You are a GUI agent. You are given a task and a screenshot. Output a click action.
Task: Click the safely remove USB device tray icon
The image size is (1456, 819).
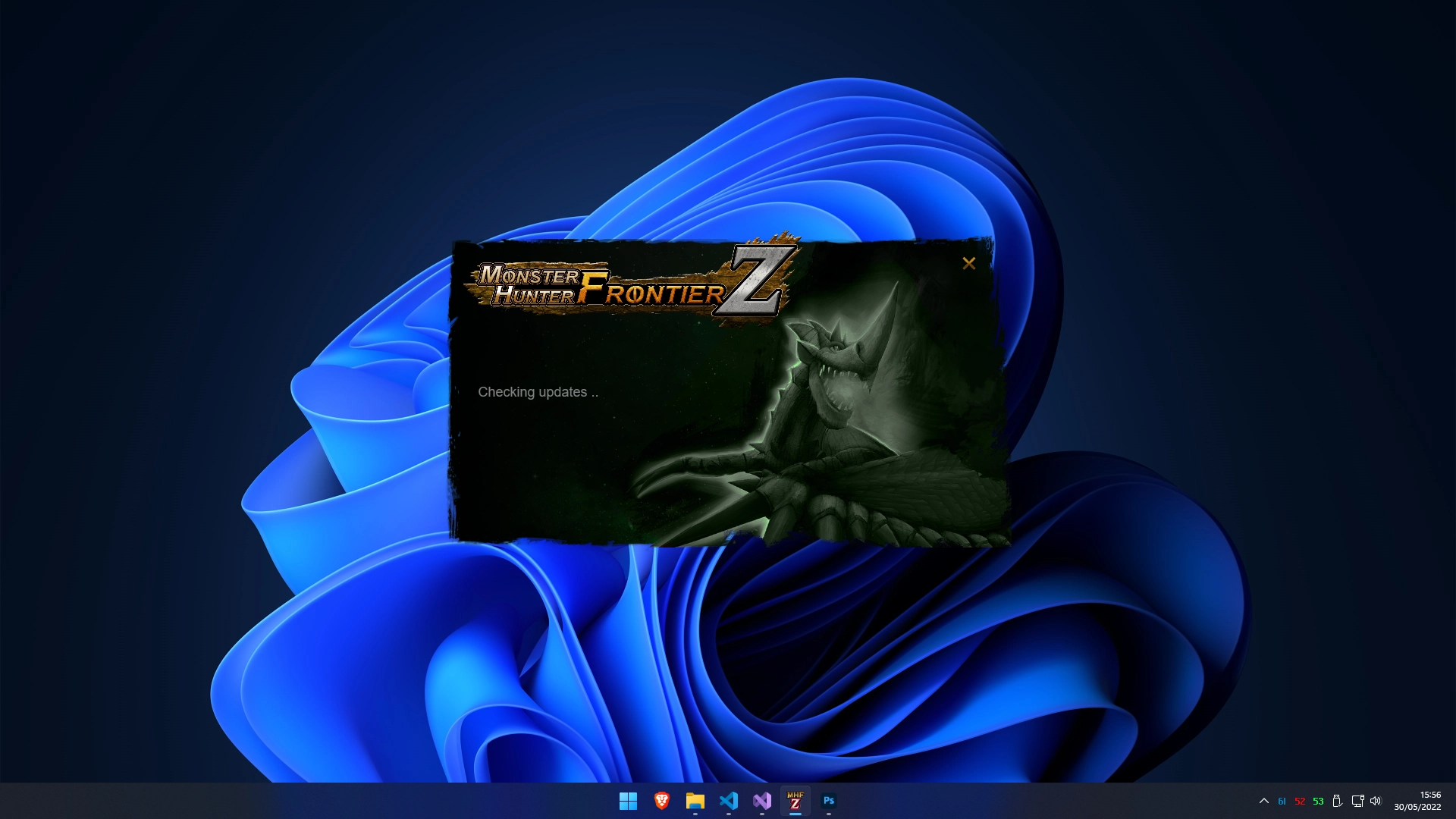(x=1338, y=801)
